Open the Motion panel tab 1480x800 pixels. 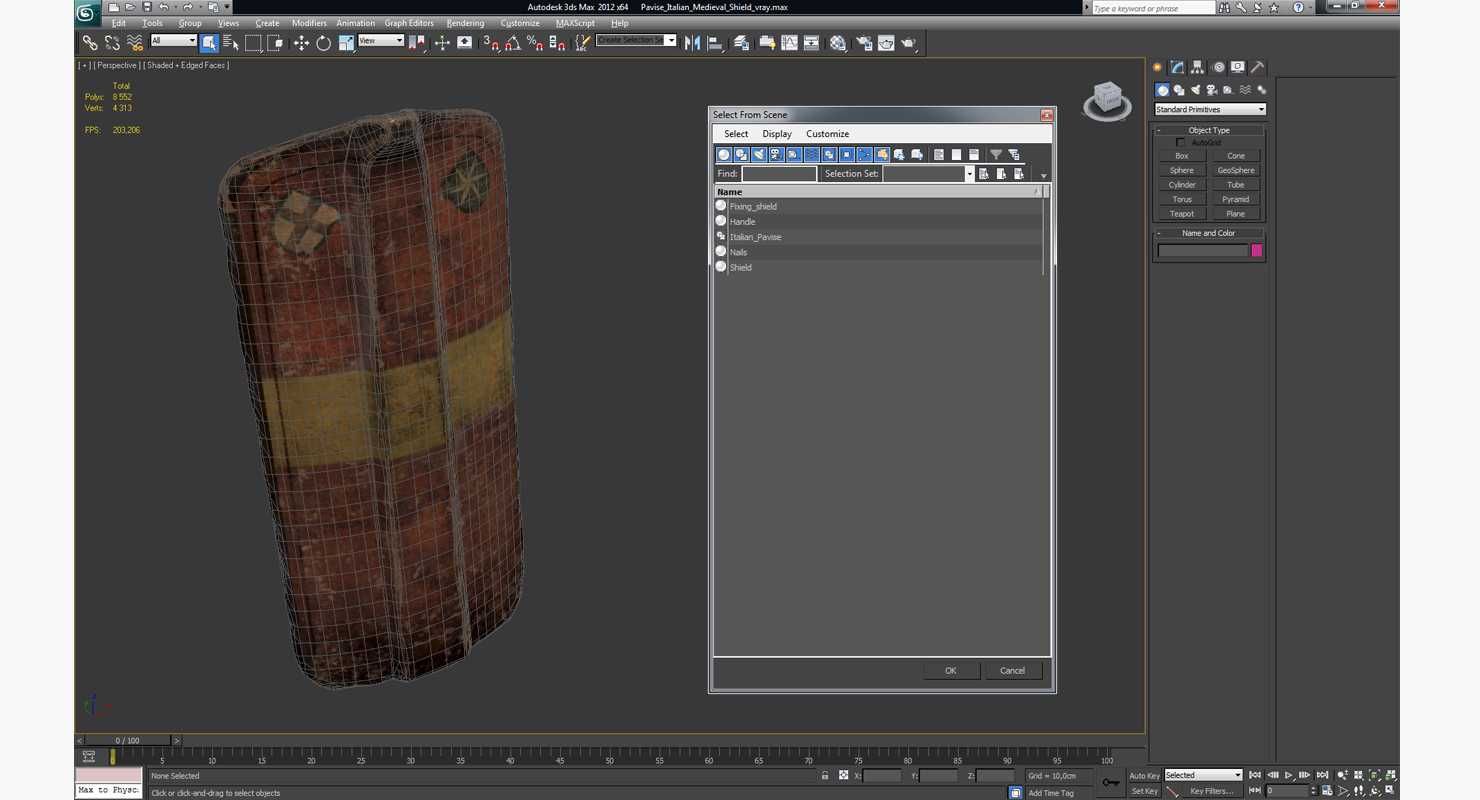tap(1218, 67)
